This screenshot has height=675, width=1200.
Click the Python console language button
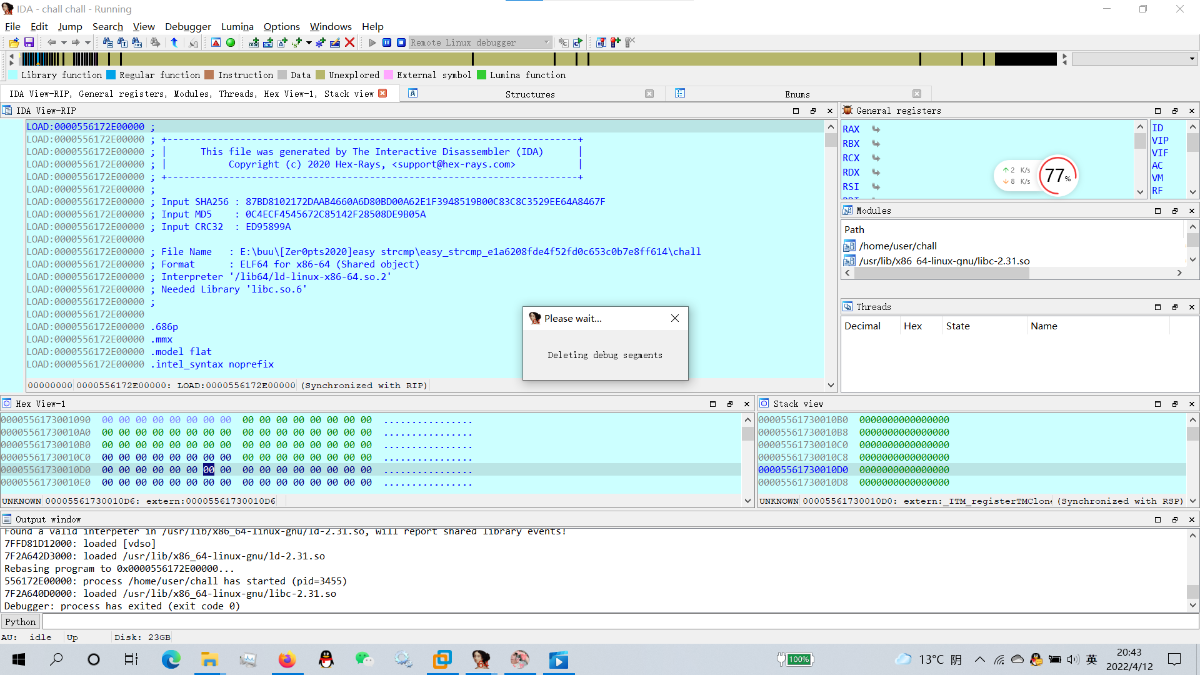(x=20, y=622)
